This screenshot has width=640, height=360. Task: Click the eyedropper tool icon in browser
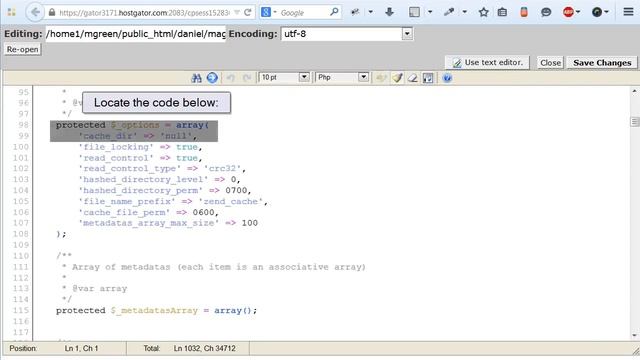(x=449, y=12)
